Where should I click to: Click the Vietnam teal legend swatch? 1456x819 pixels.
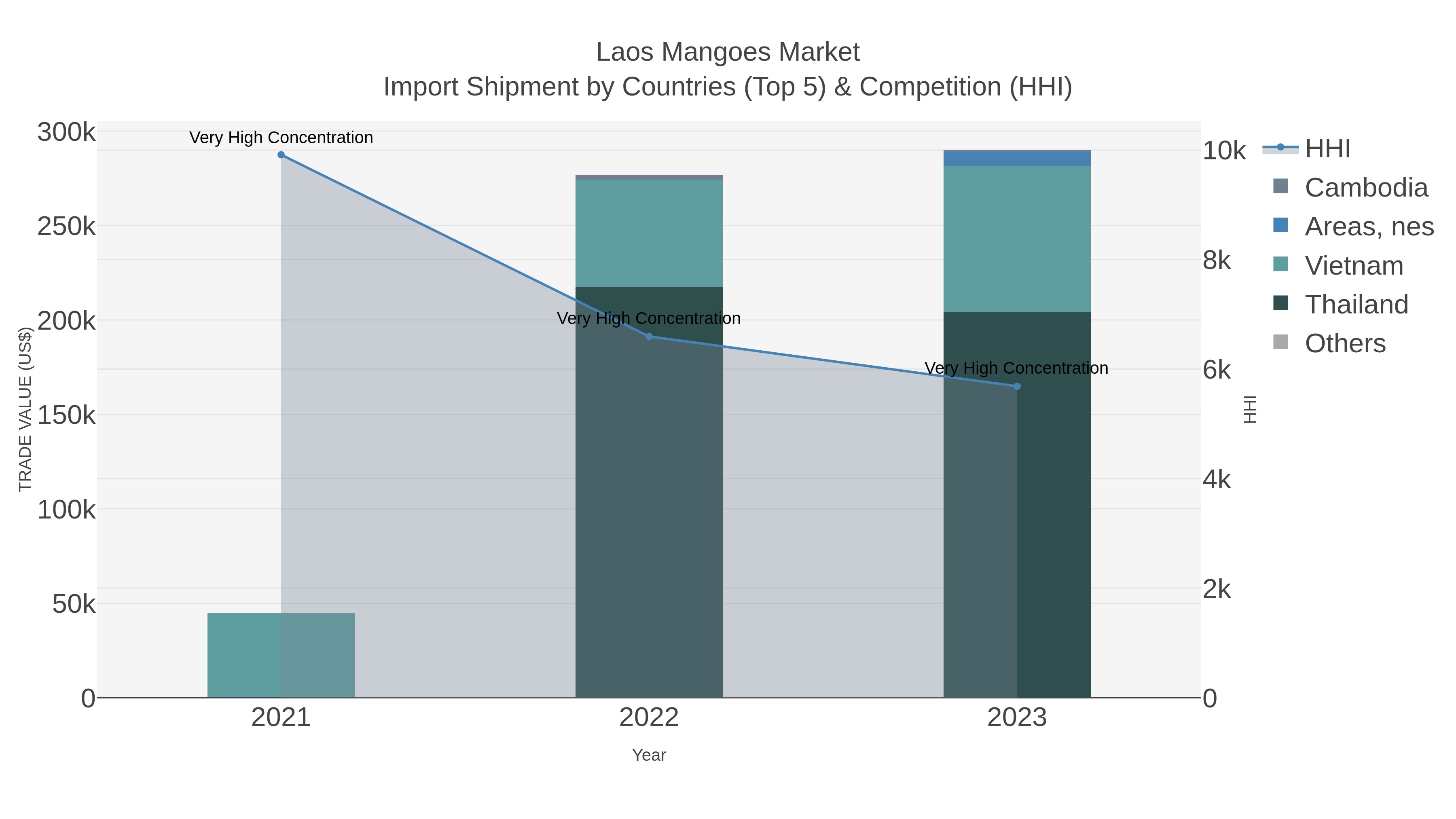pos(1281,264)
